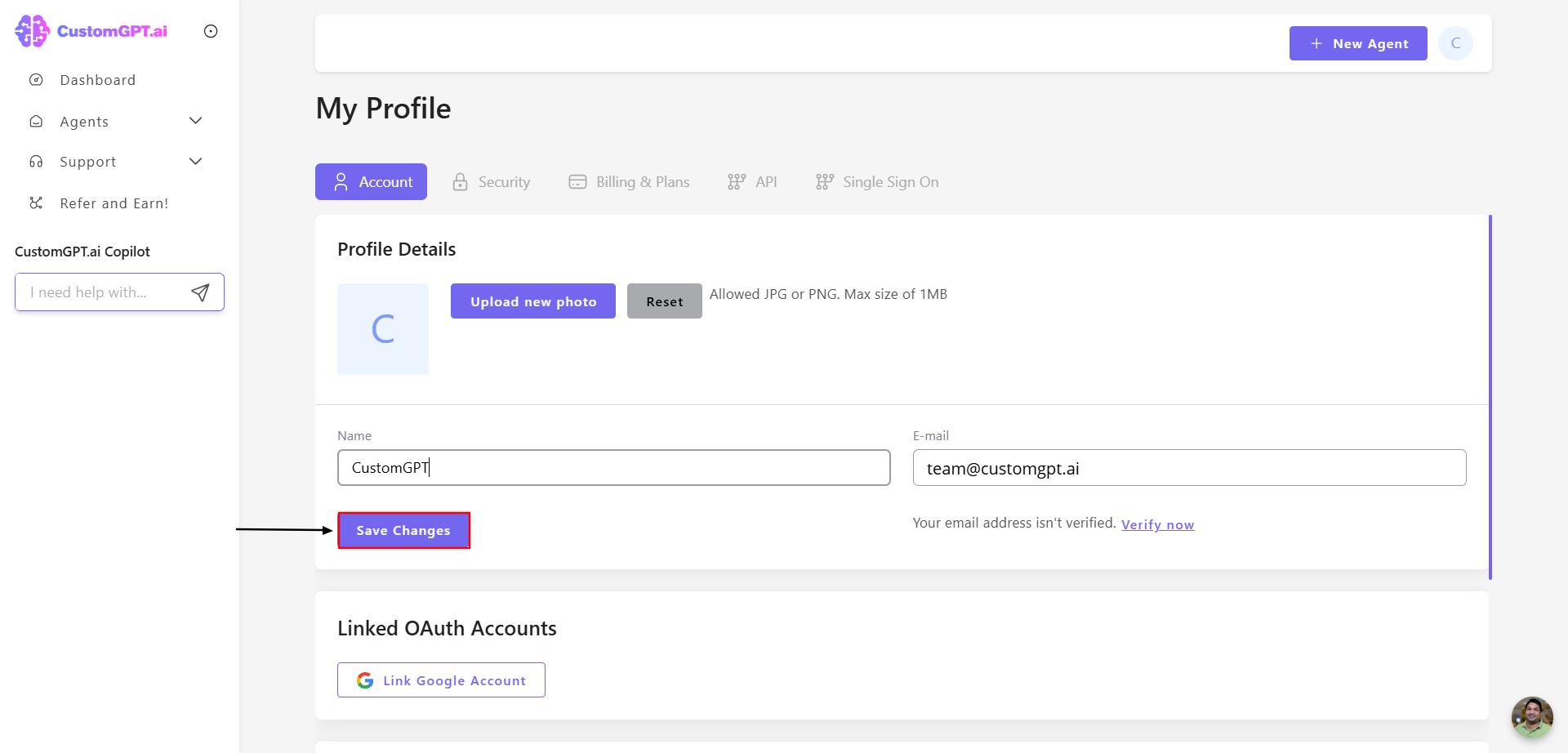Click Allowed JPG or PNG note
Image resolution: width=1568 pixels, height=753 pixels.
click(828, 294)
